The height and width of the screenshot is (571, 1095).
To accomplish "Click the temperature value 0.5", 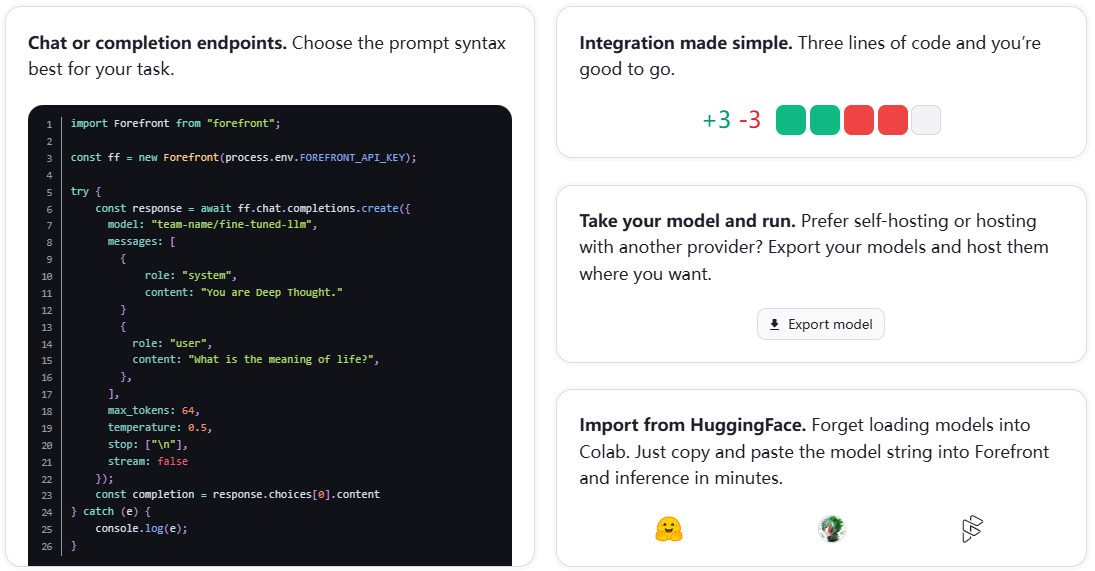I will pyautogui.click(x=200, y=427).
